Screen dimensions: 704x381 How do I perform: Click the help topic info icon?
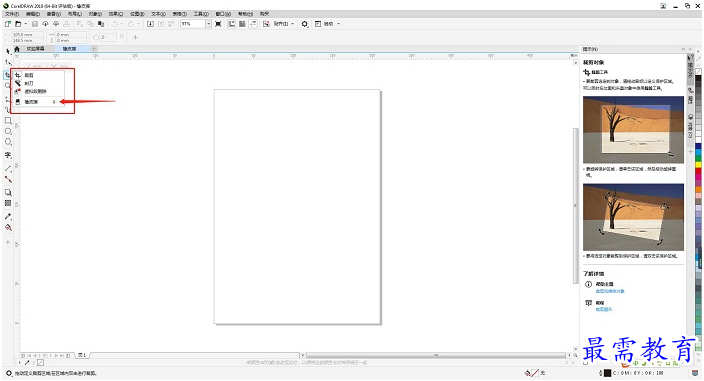[x=588, y=284]
